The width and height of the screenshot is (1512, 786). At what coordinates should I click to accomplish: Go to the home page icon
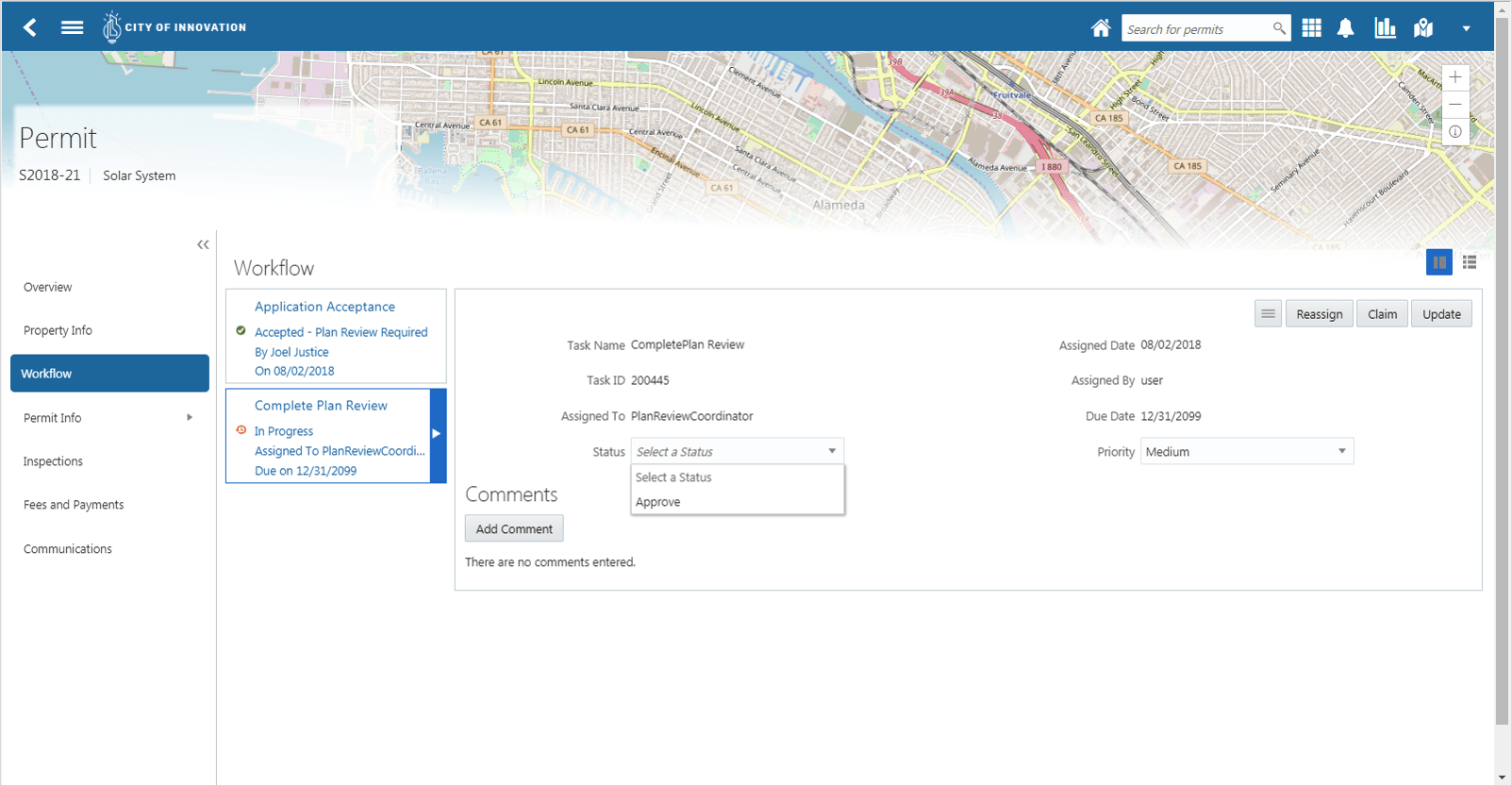pyautogui.click(x=1101, y=28)
